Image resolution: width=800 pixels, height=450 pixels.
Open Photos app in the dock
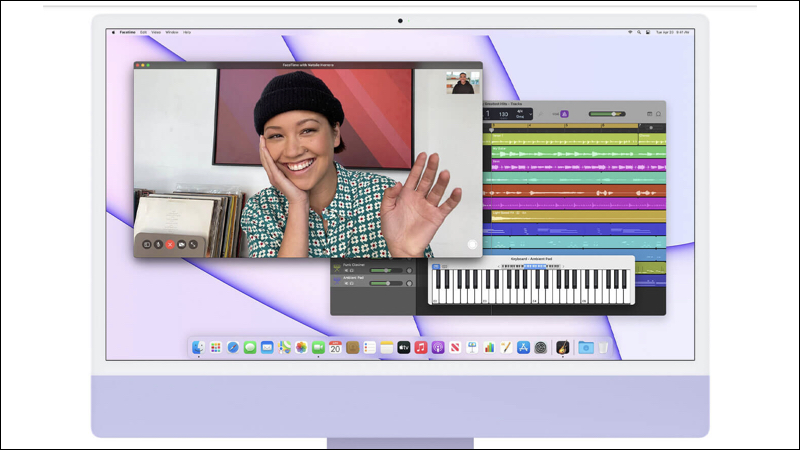(x=301, y=347)
